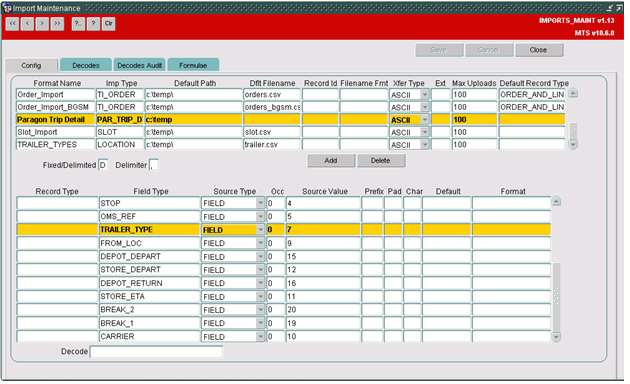Click the TRAILER_TYPE field type cell

point(149,230)
